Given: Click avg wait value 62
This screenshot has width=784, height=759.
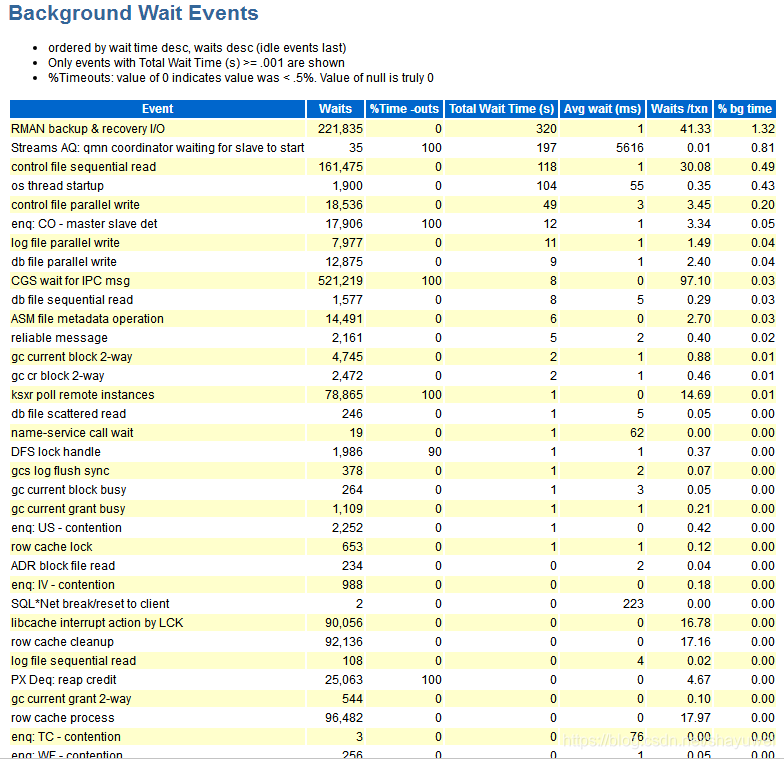Looking at the screenshot, I should [x=637, y=432].
